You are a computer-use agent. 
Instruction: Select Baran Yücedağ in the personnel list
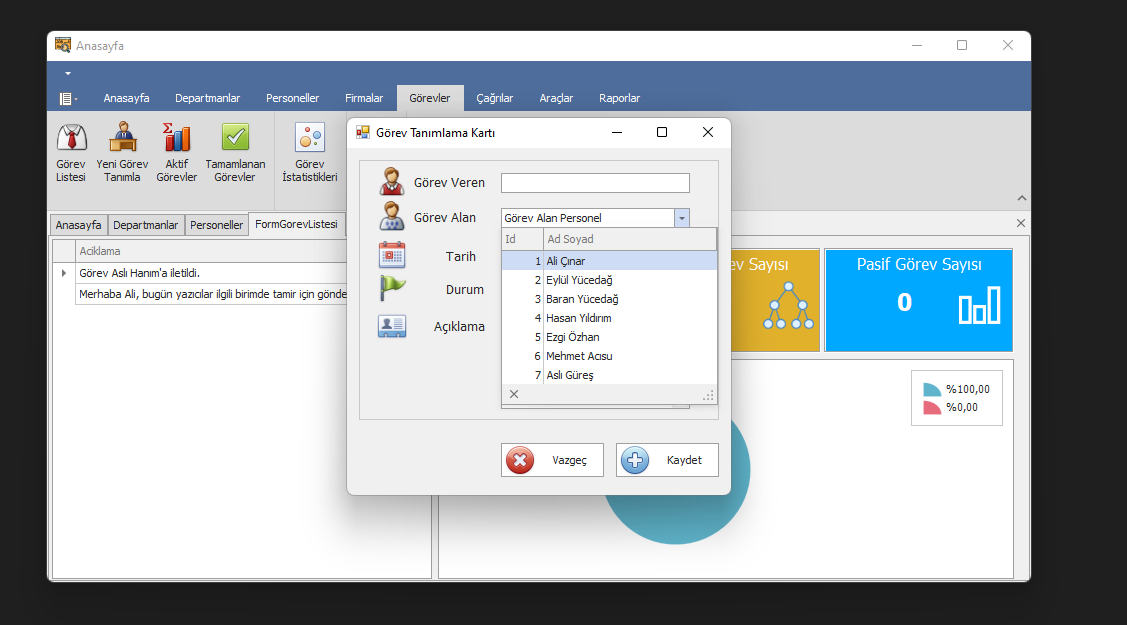[x=609, y=299]
